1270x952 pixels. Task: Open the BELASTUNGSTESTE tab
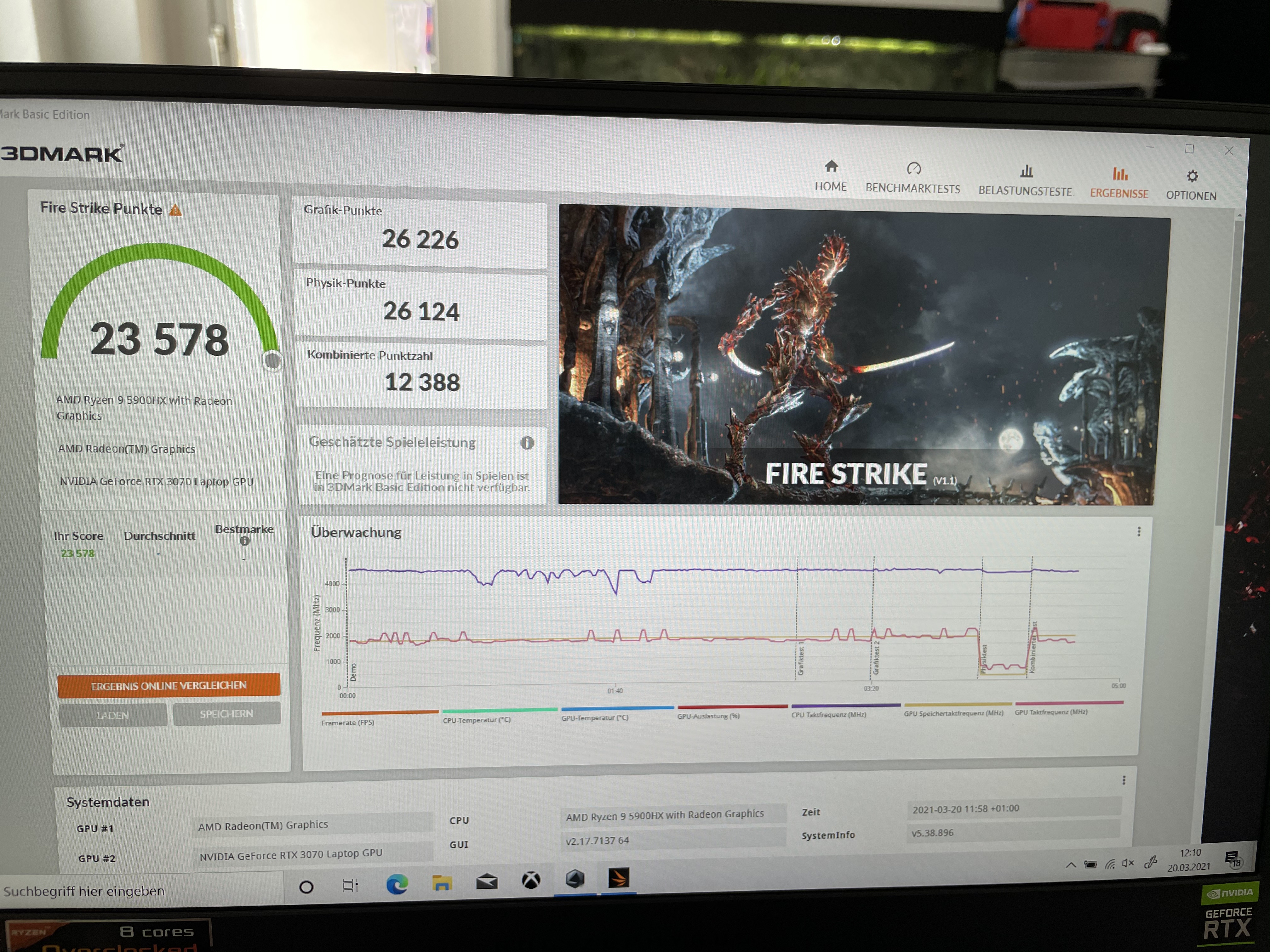click(x=1025, y=181)
